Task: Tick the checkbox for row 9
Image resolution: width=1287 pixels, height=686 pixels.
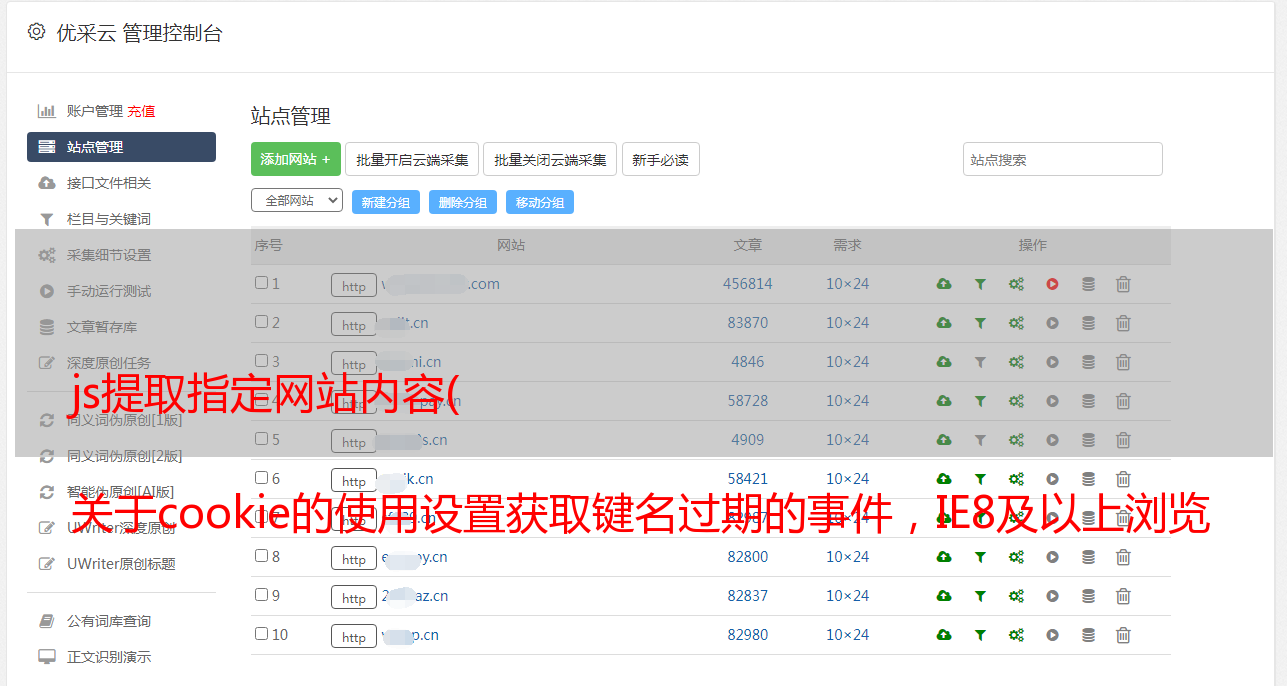Action: 261,595
